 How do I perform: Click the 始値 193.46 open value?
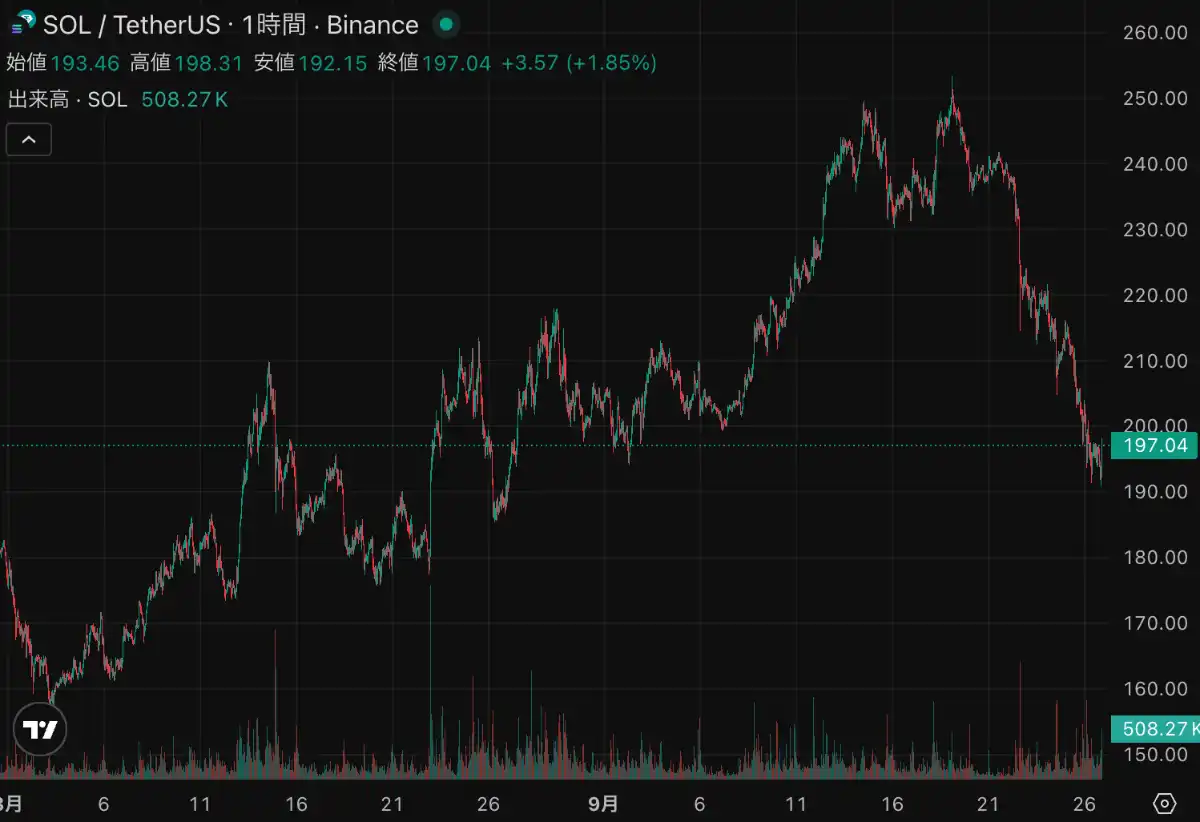point(63,63)
